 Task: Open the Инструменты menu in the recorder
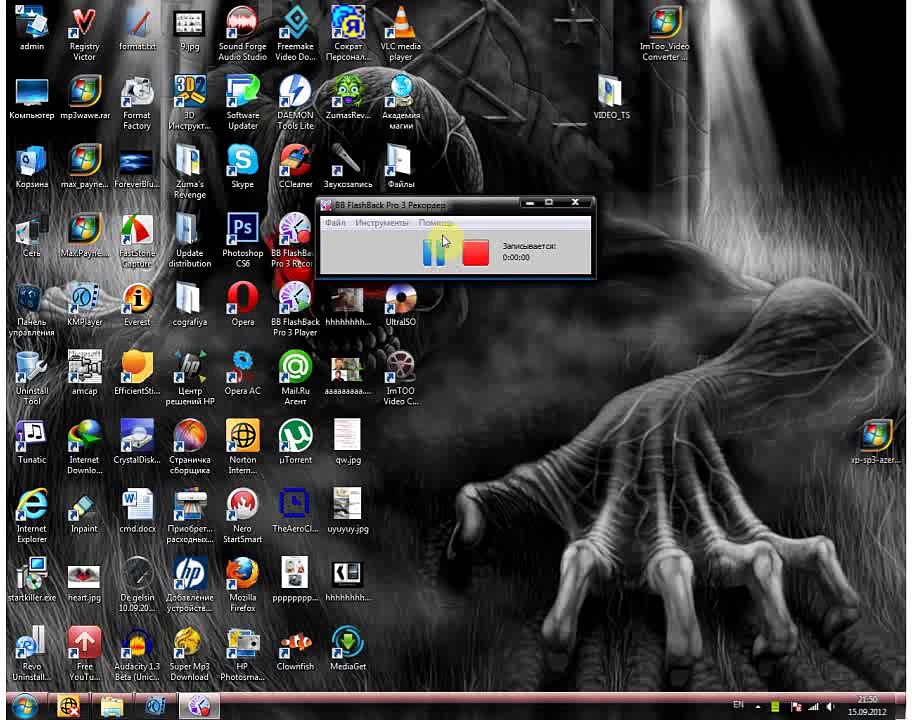[x=382, y=223]
